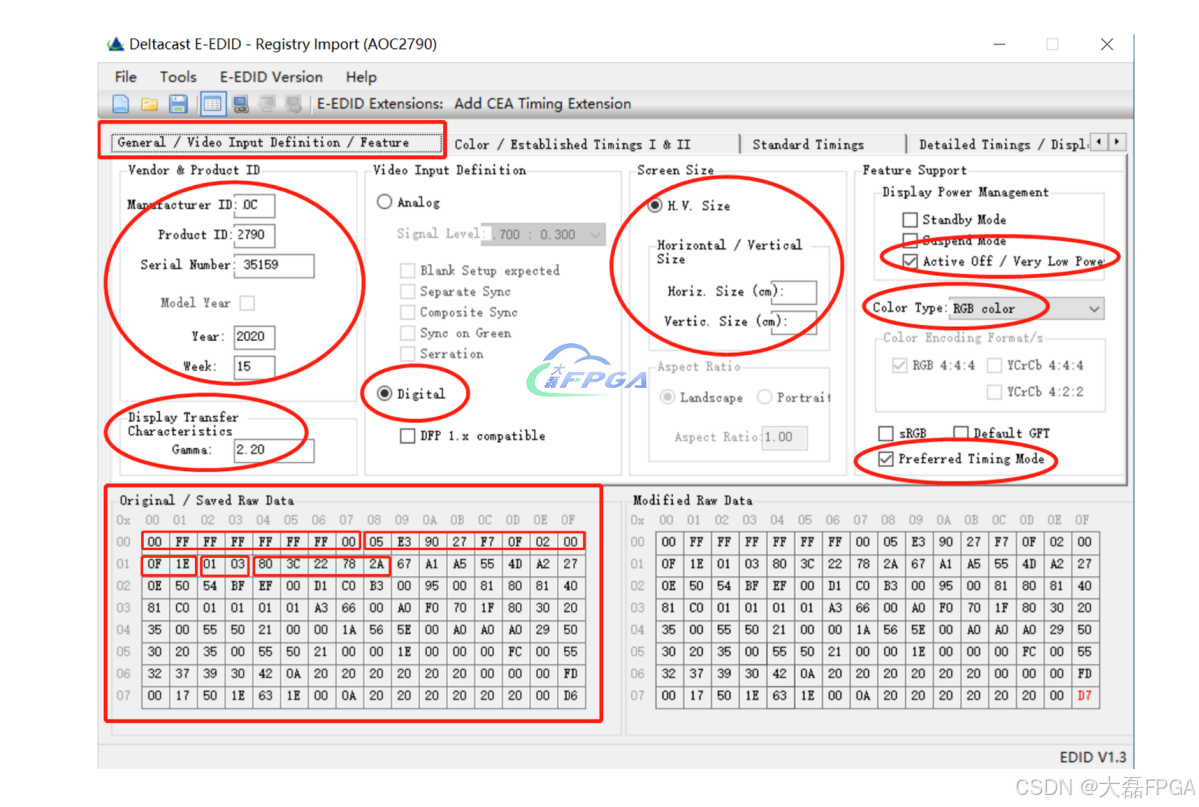Open the Detailed Timings tab
This screenshot has width=1199, height=807.
(1002, 145)
